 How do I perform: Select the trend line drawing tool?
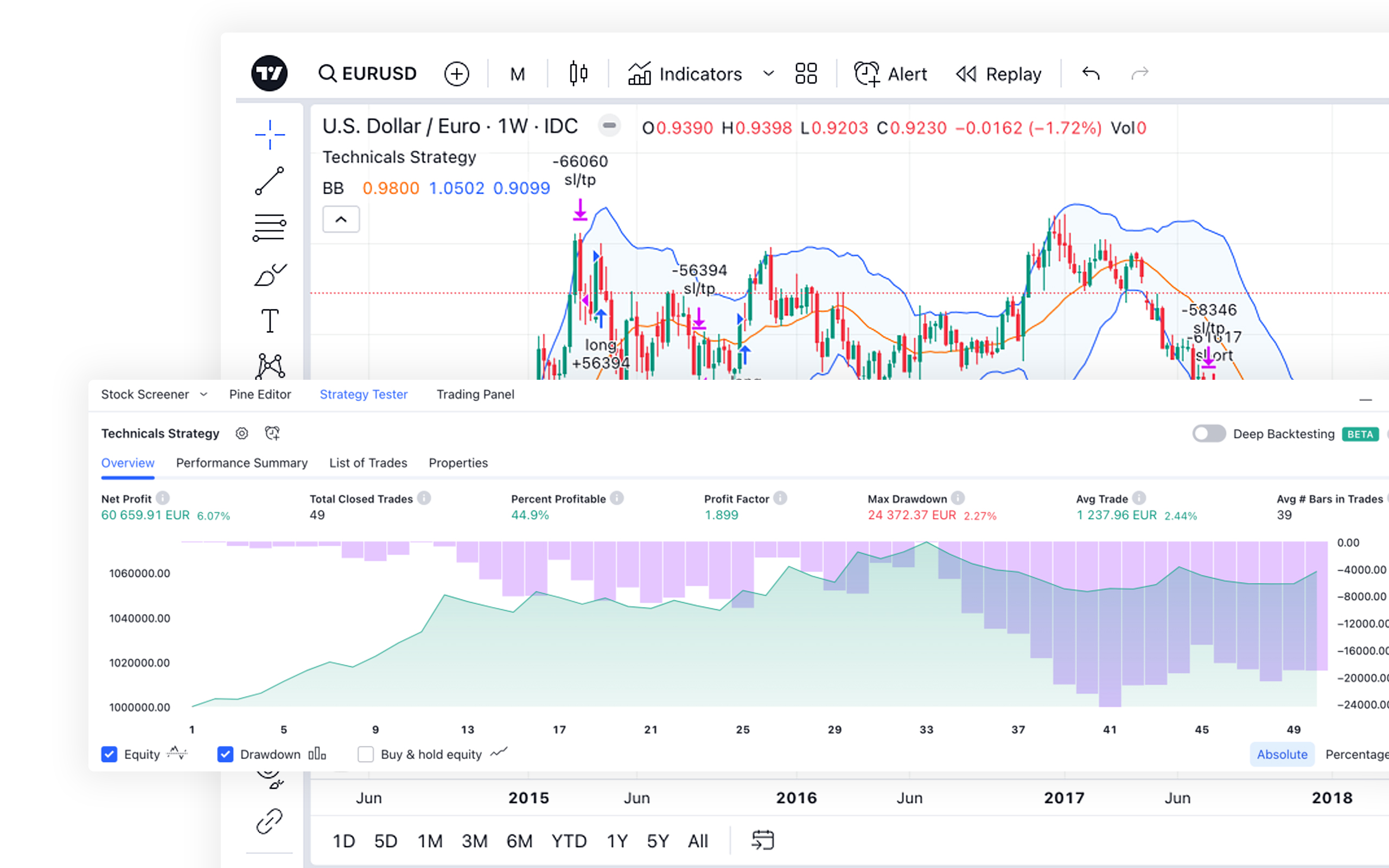(x=269, y=181)
